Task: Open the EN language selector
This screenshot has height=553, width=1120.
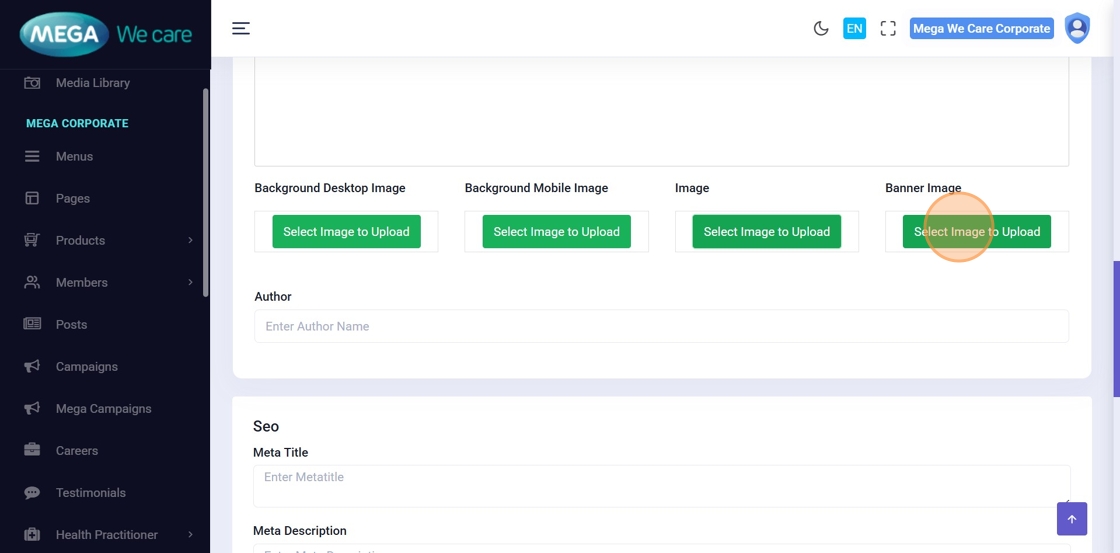Action: coord(854,28)
